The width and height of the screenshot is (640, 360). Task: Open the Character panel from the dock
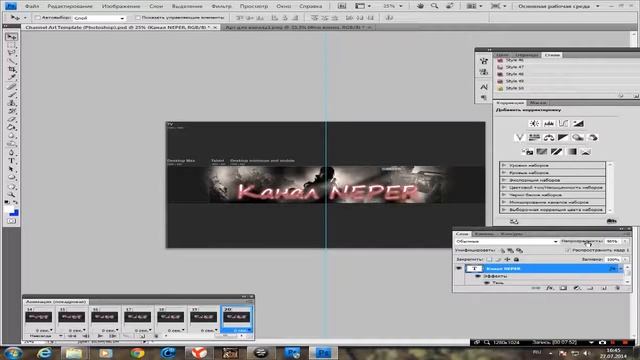484,87
